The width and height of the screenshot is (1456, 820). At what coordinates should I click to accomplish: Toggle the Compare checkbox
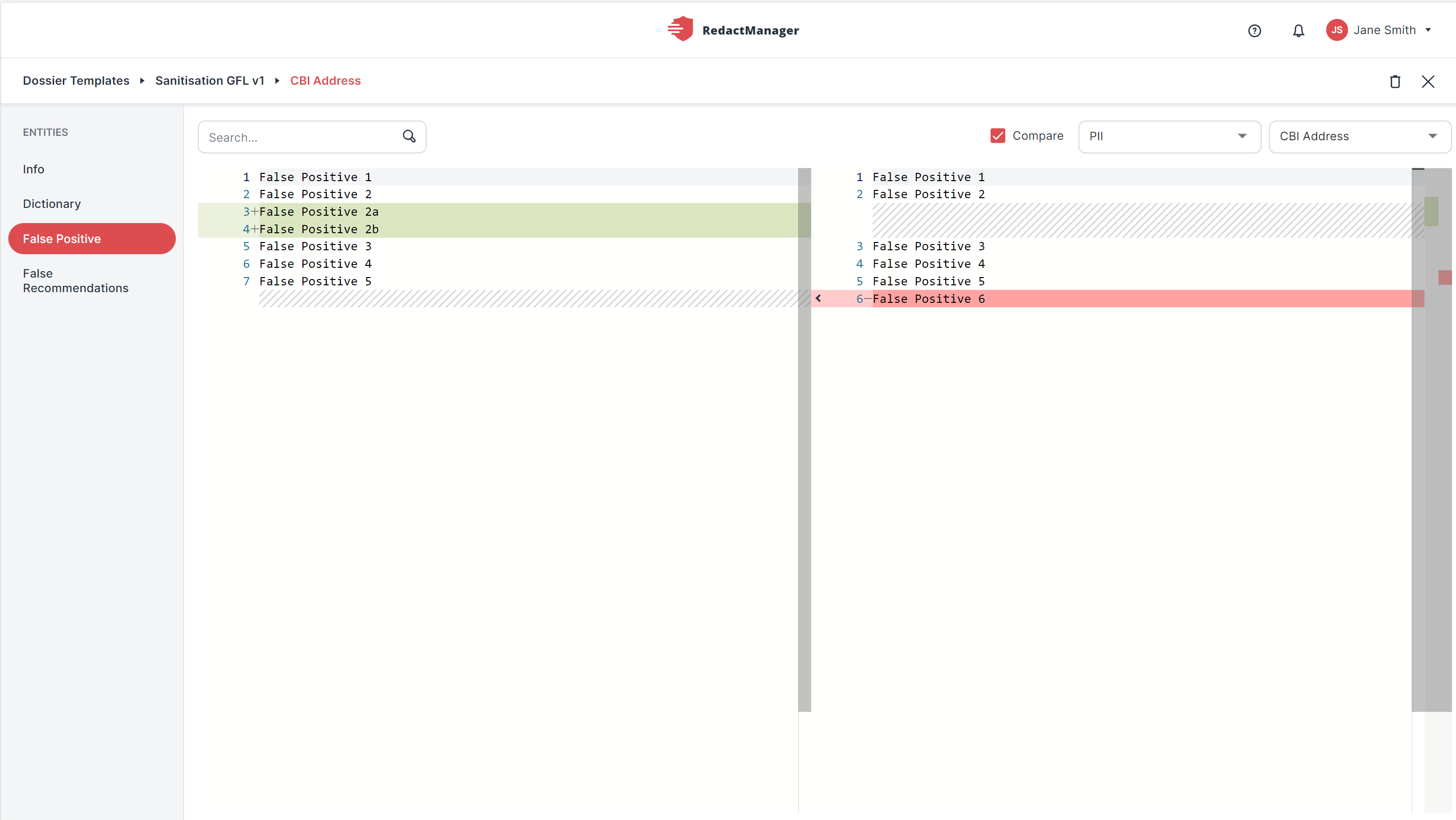[998, 136]
